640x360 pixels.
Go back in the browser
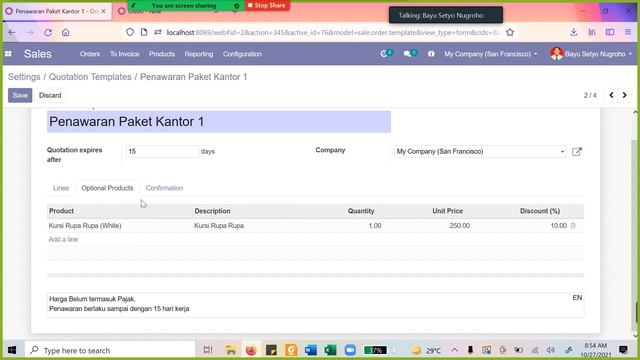pos(12,33)
